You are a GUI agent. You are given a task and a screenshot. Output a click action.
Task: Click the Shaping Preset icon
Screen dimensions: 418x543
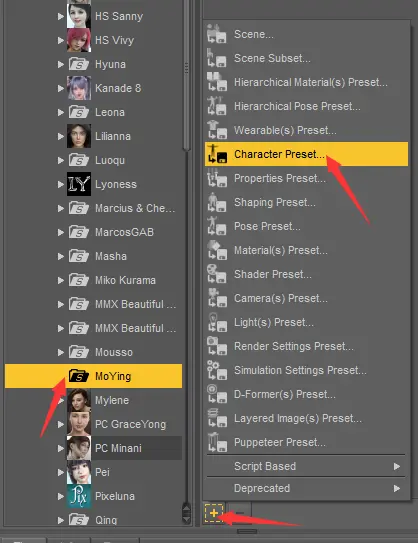tap(216, 202)
